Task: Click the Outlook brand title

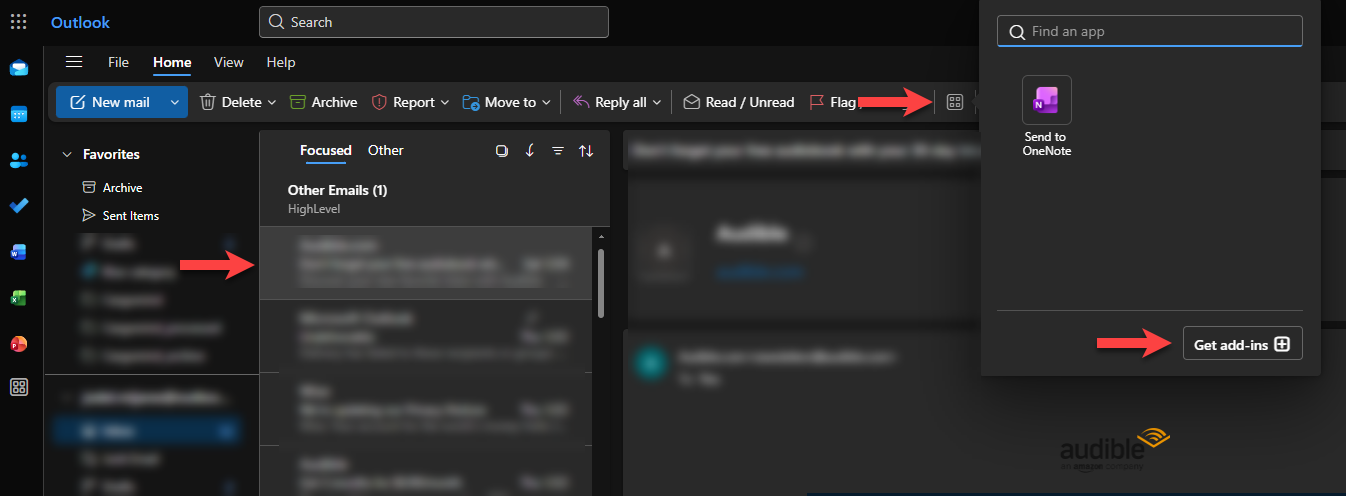Action: 81,22
